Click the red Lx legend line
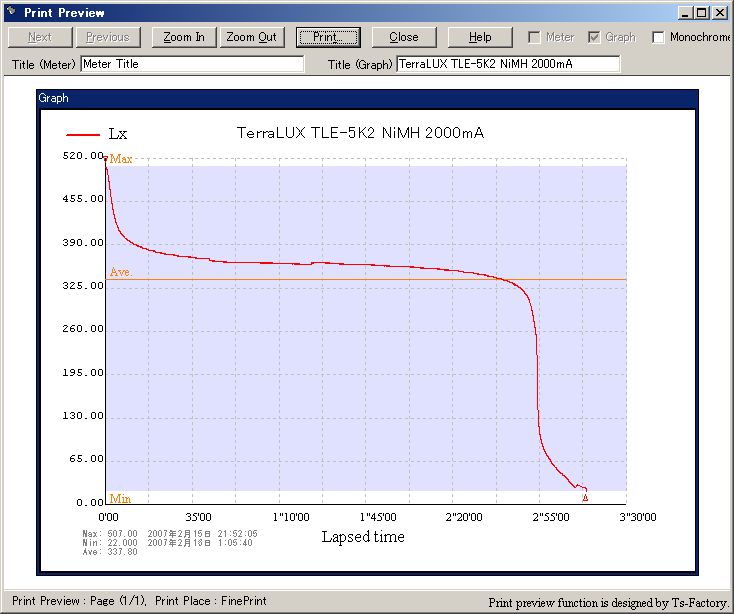Screen dimensions: 734x614 83,135
